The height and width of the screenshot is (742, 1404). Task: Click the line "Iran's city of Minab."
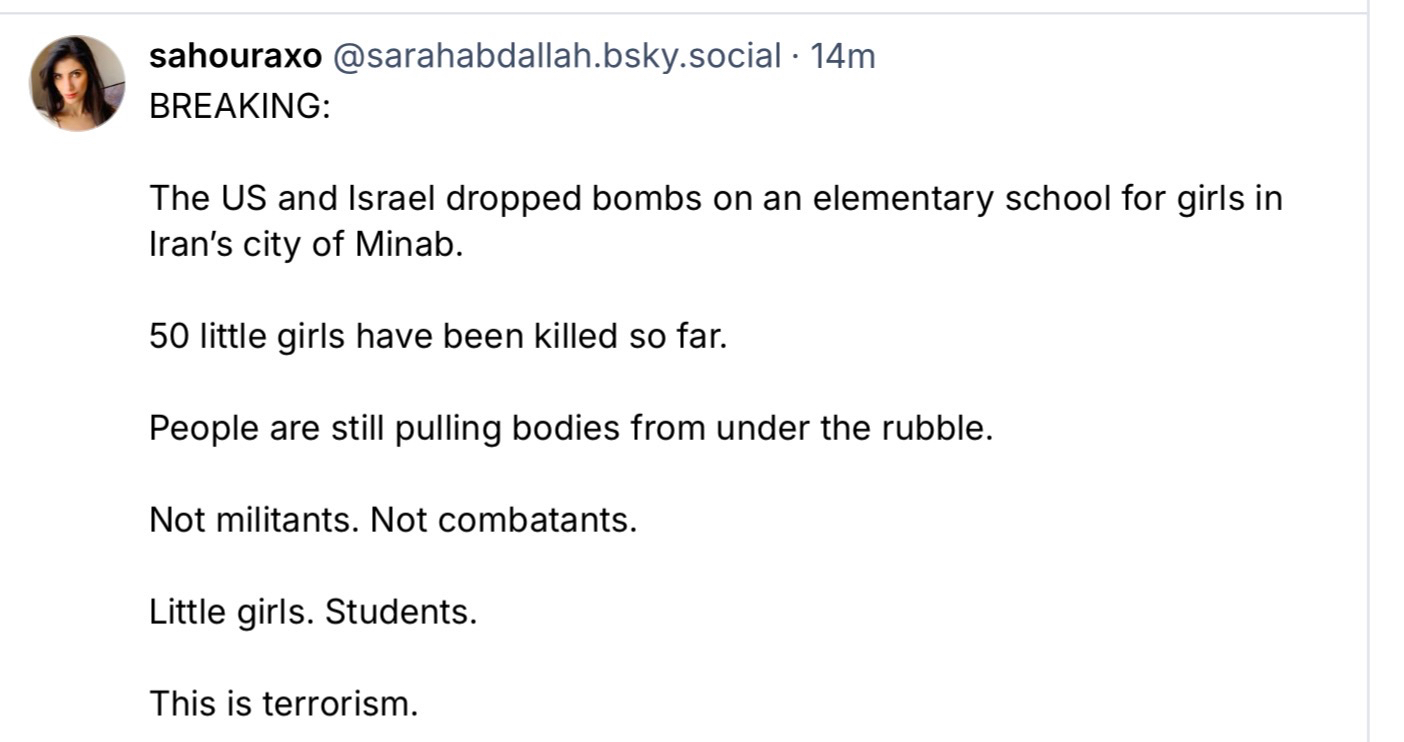point(306,246)
